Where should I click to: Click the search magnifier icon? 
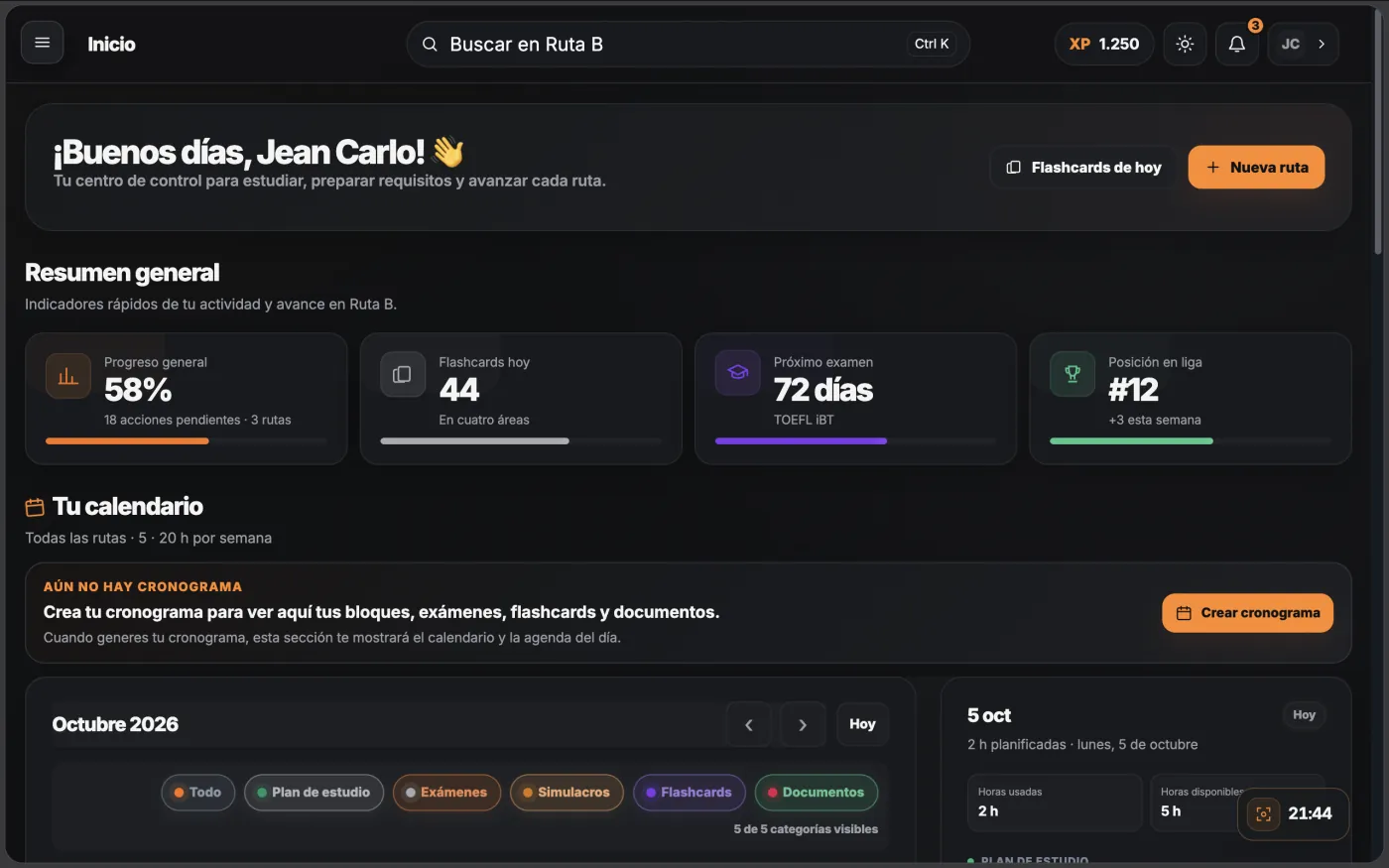click(x=430, y=44)
